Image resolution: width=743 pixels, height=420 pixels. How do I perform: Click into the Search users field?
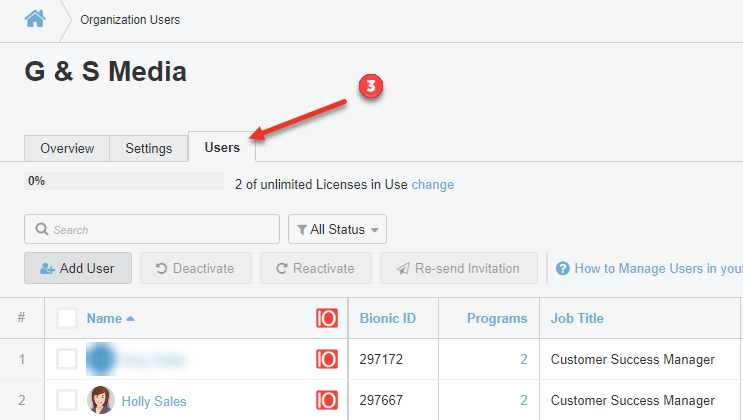pos(152,229)
